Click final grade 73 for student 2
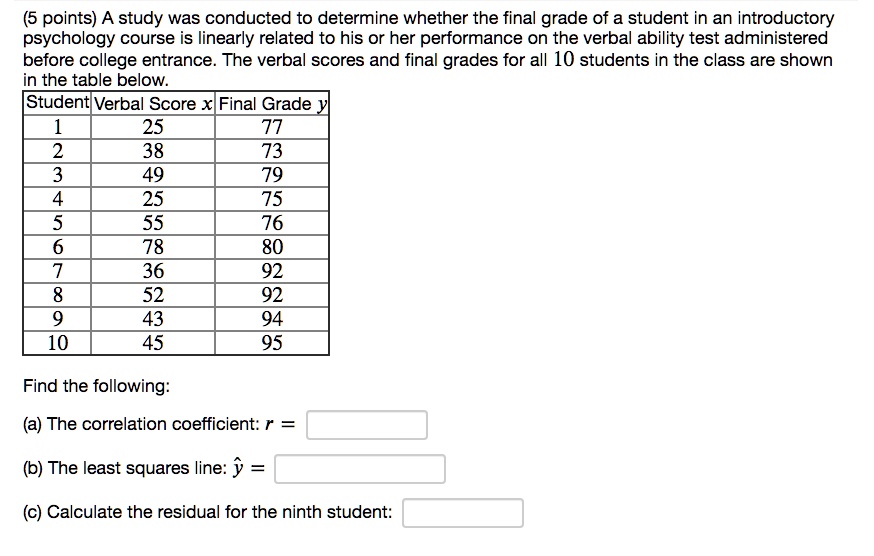The height and width of the screenshot is (556, 874). (x=272, y=151)
